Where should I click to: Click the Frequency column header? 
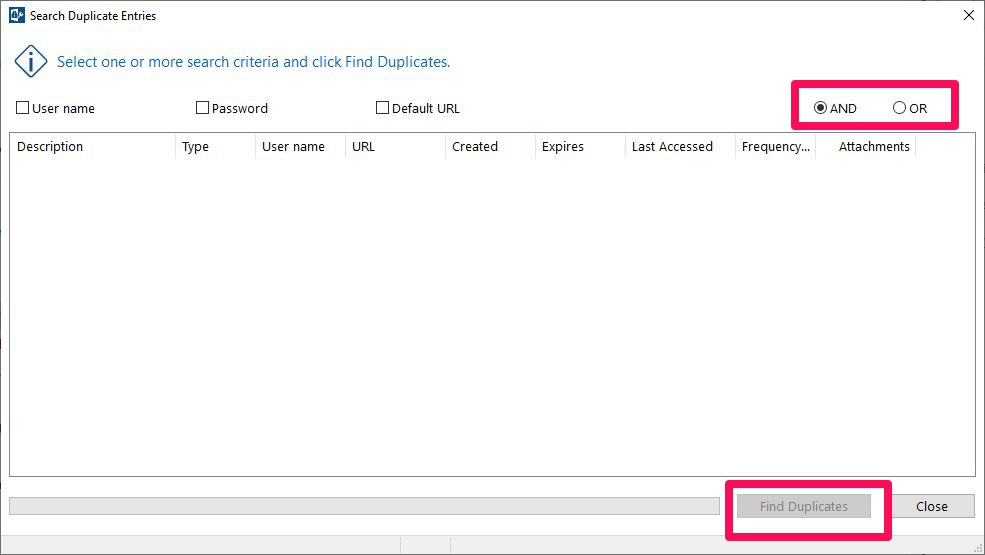(x=776, y=146)
